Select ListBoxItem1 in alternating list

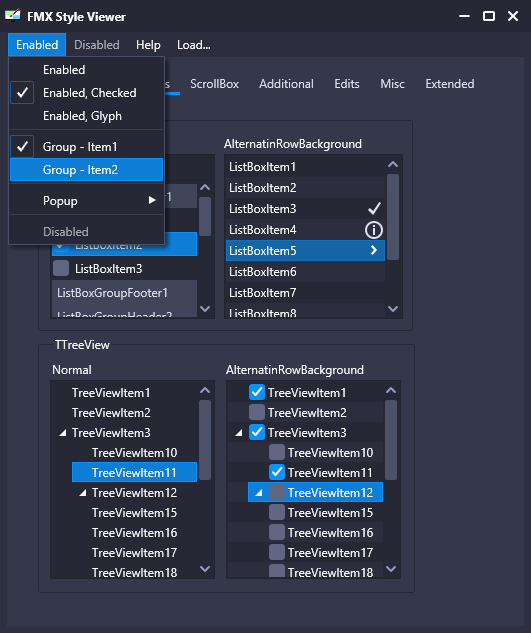pos(305,167)
